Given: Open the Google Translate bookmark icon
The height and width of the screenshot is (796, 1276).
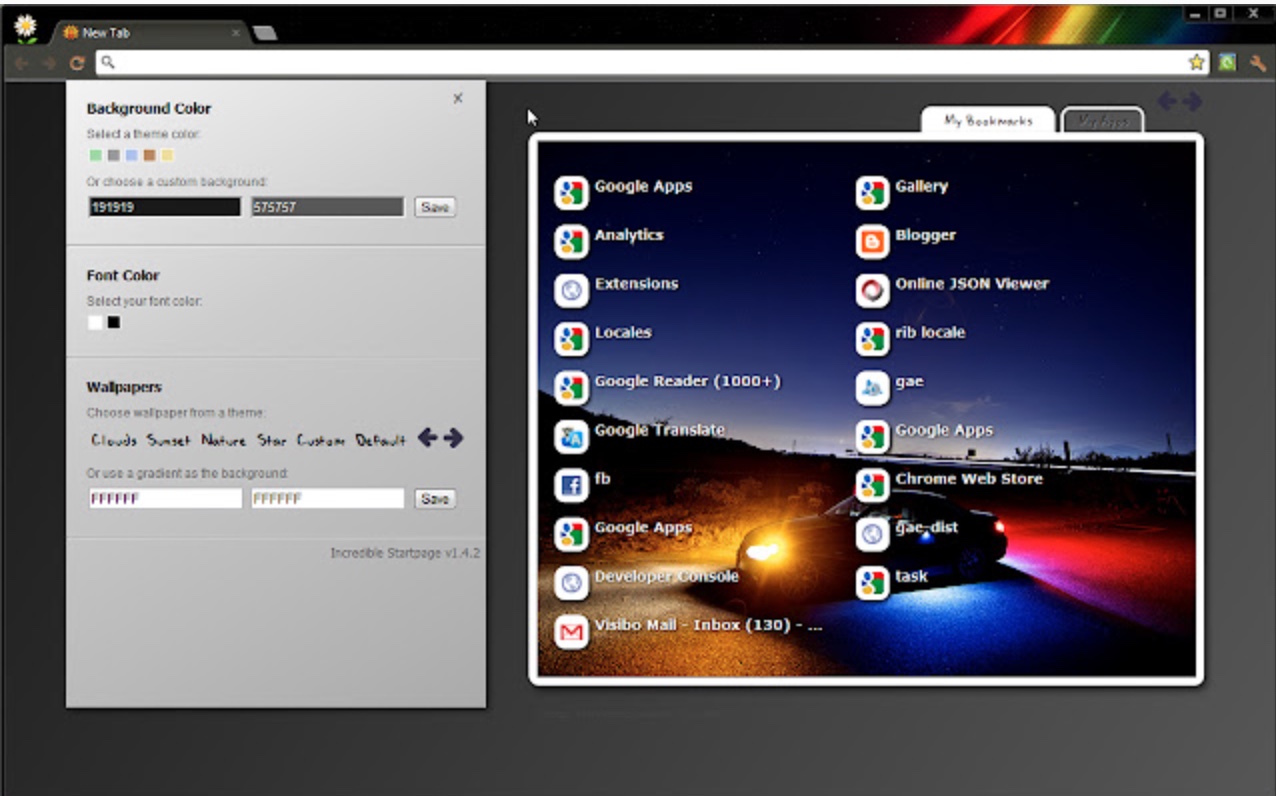Looking at the screenshot, I should (x=571, y=436).
